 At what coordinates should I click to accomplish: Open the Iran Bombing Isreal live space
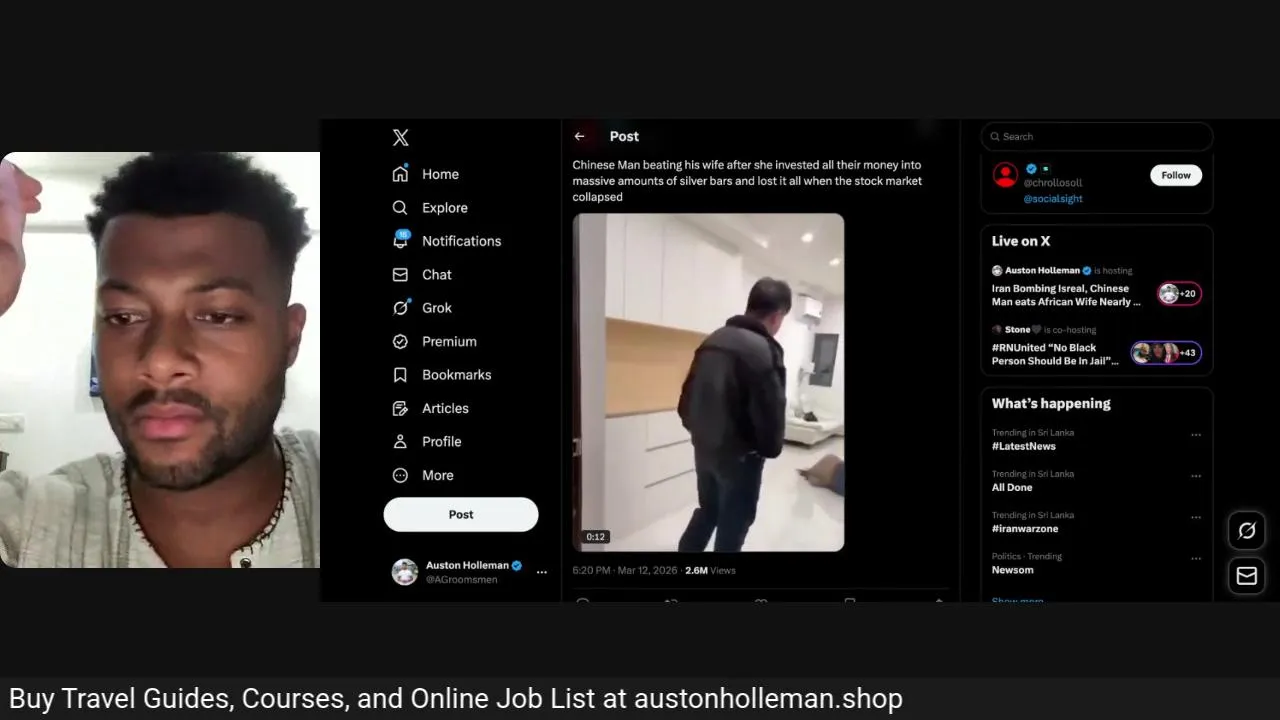click(x=1066, y=295)
